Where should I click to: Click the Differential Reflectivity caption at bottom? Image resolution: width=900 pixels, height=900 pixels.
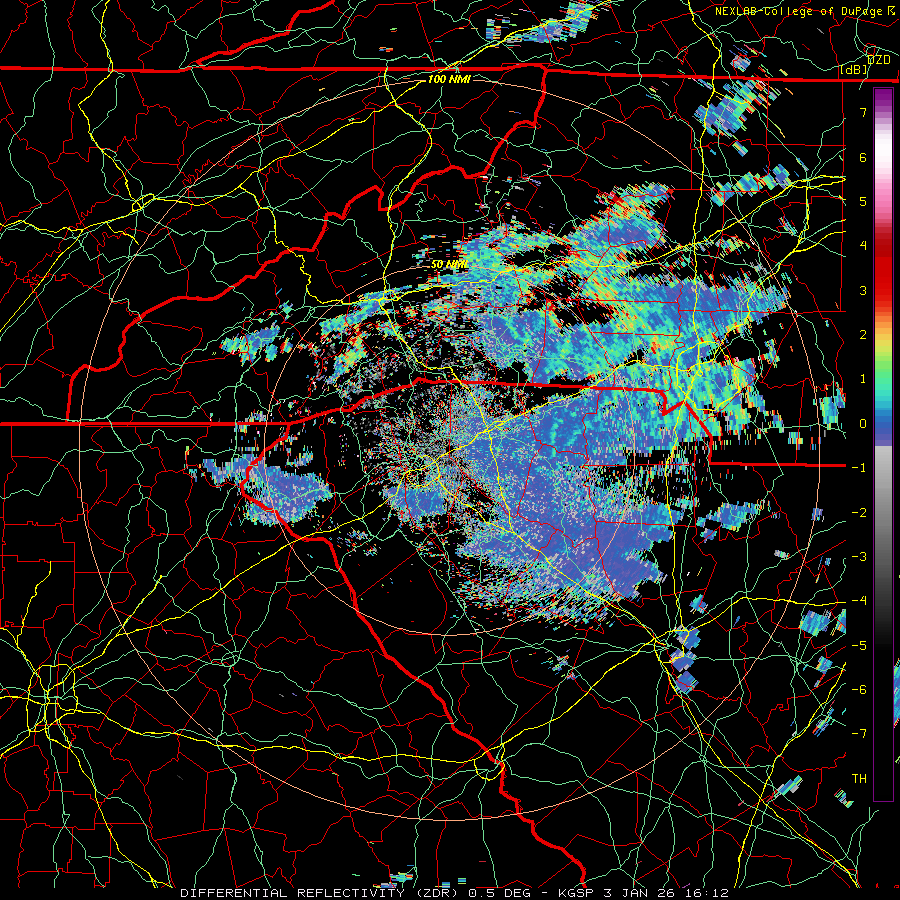click(x=455, y=893)
